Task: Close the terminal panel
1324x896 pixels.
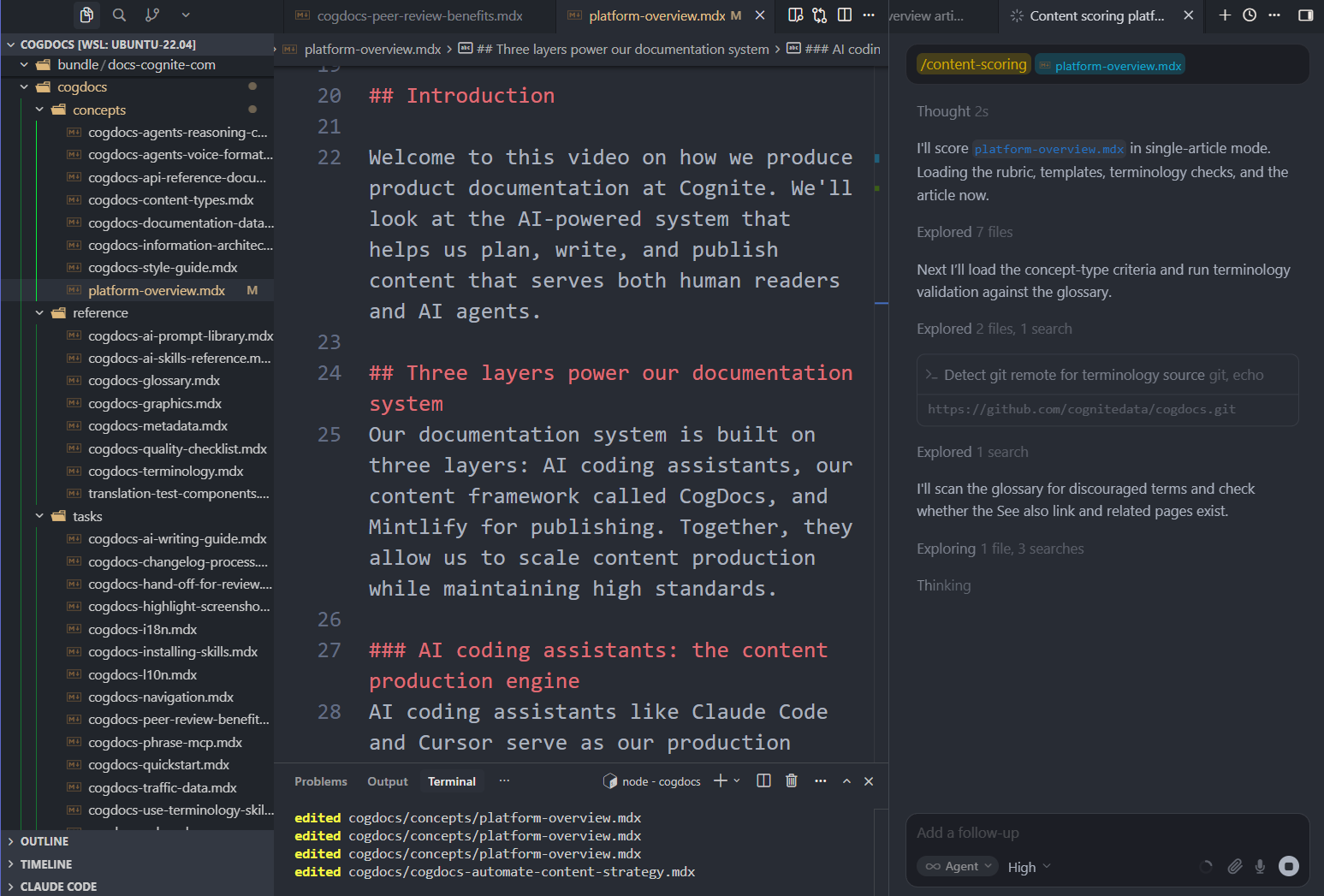Action: coord(869,780)
